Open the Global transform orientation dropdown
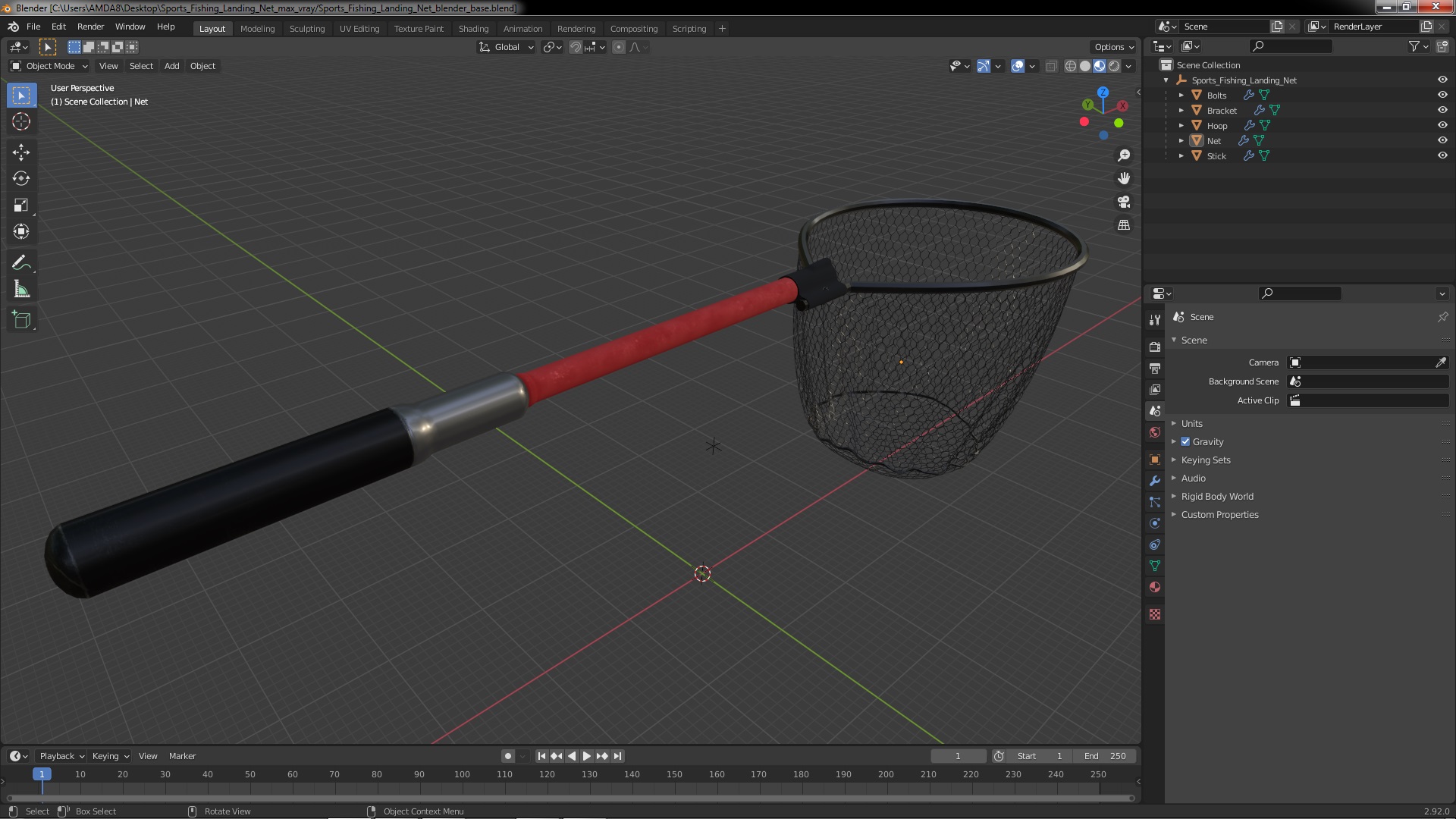The image size is (1456, 819). [506, 47]
